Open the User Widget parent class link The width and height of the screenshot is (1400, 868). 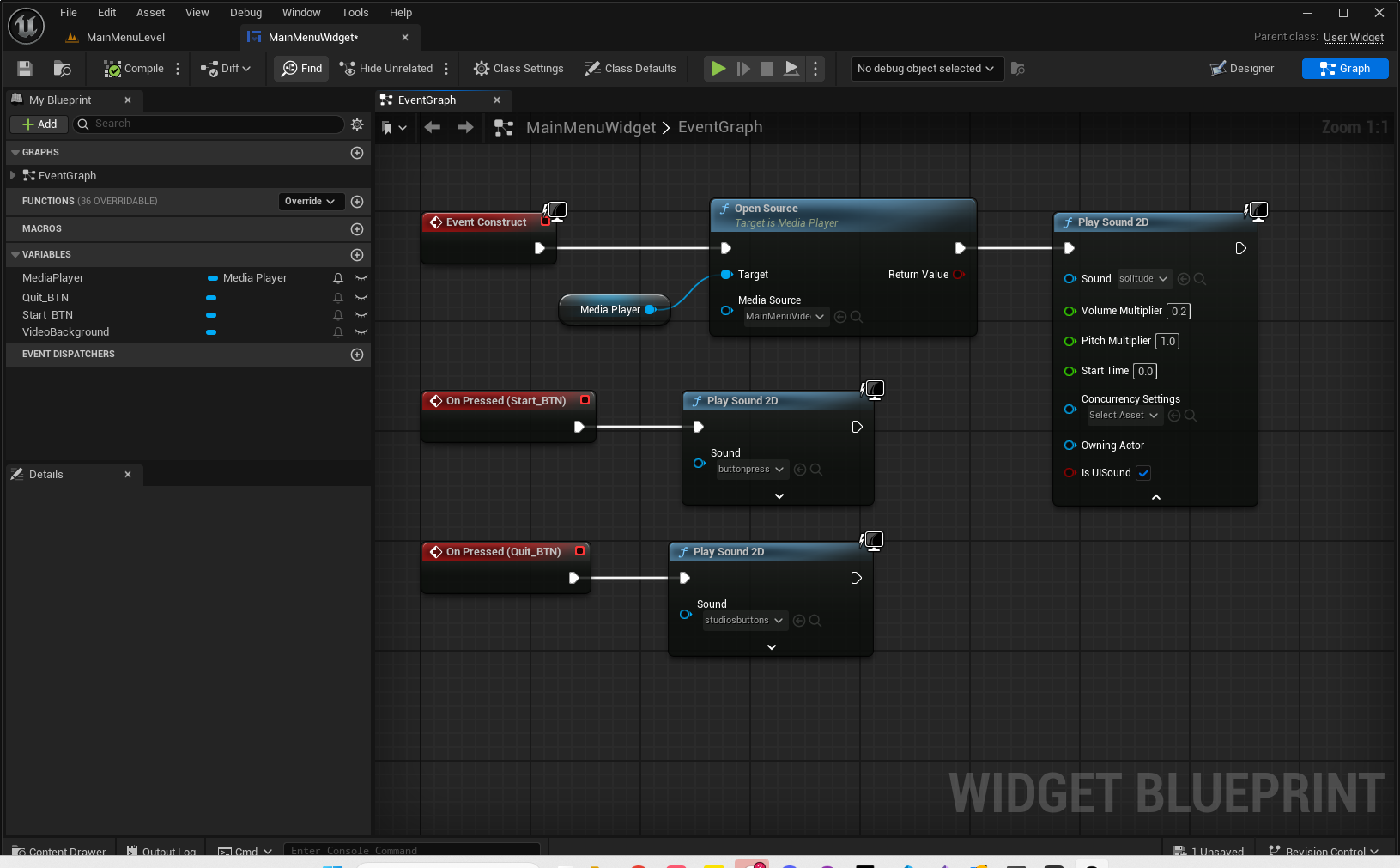[x=1354, y=38]
